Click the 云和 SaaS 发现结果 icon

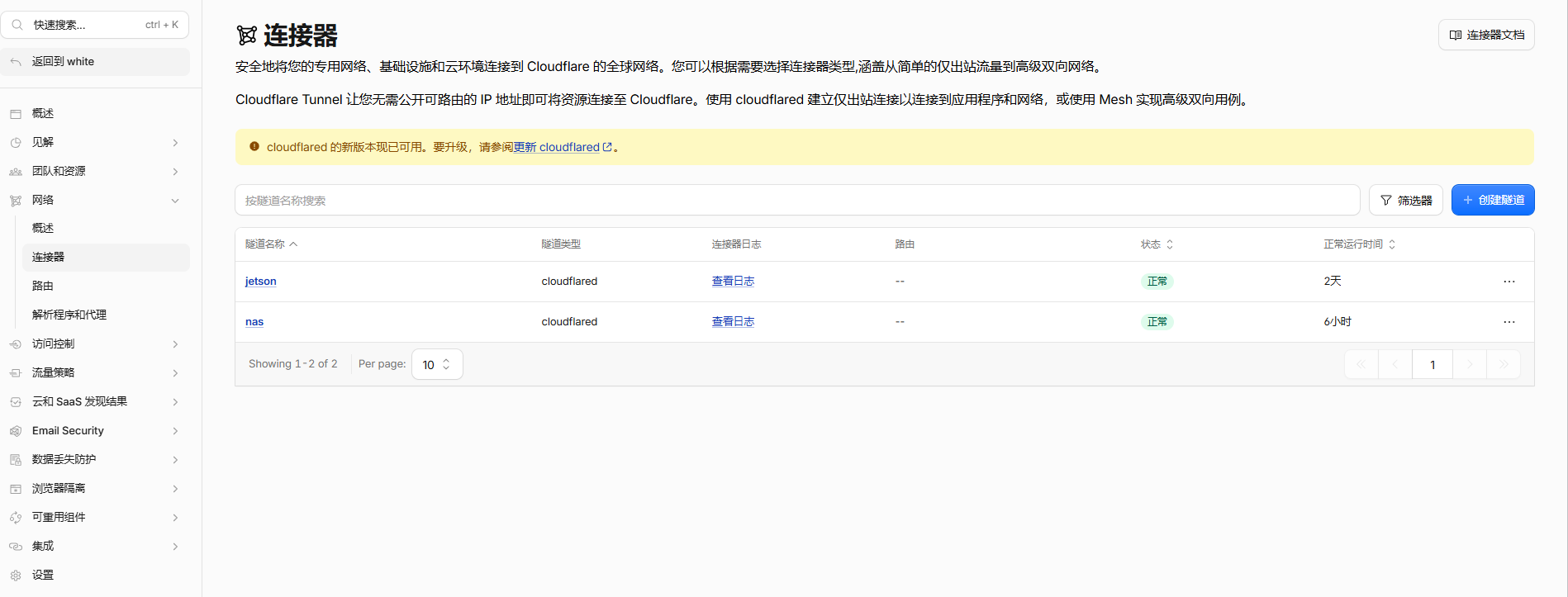click(16, 402)
